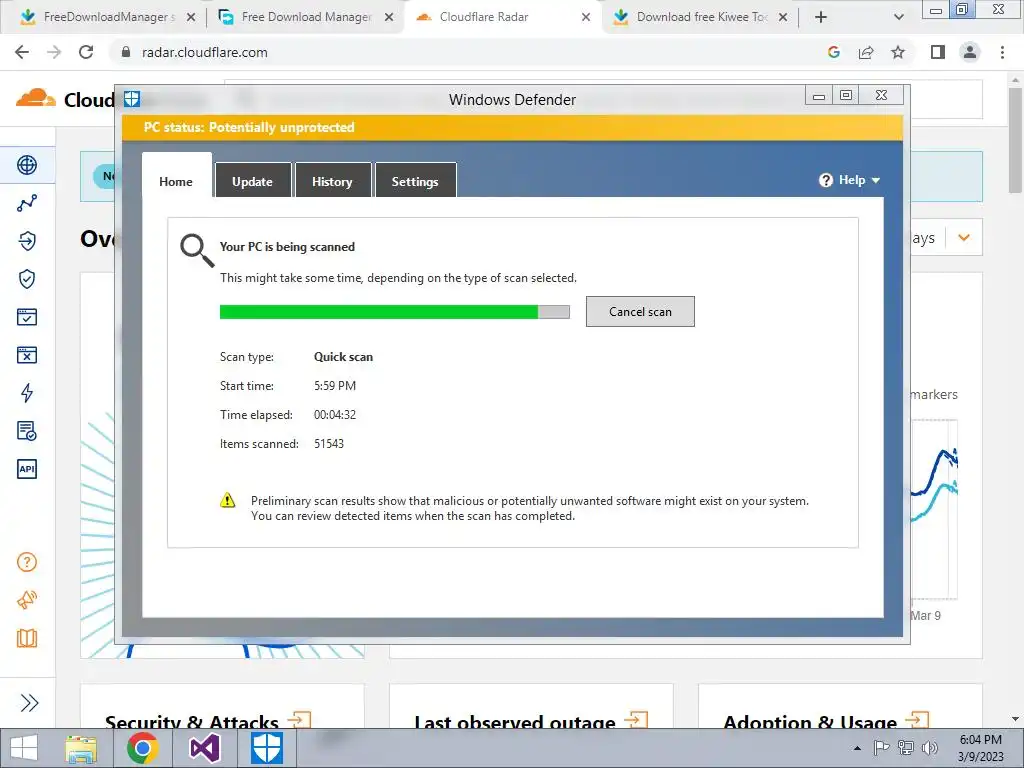
Task: Click the shield arrow sidebar icon in Radar
Action: point(27,241)
